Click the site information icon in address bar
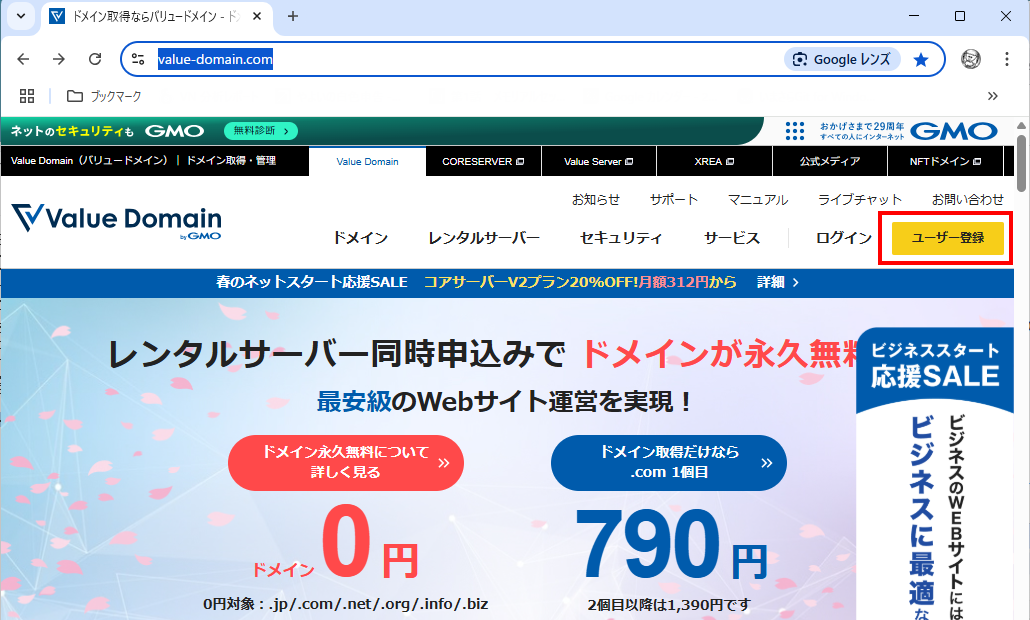 (x=139, y=59)
